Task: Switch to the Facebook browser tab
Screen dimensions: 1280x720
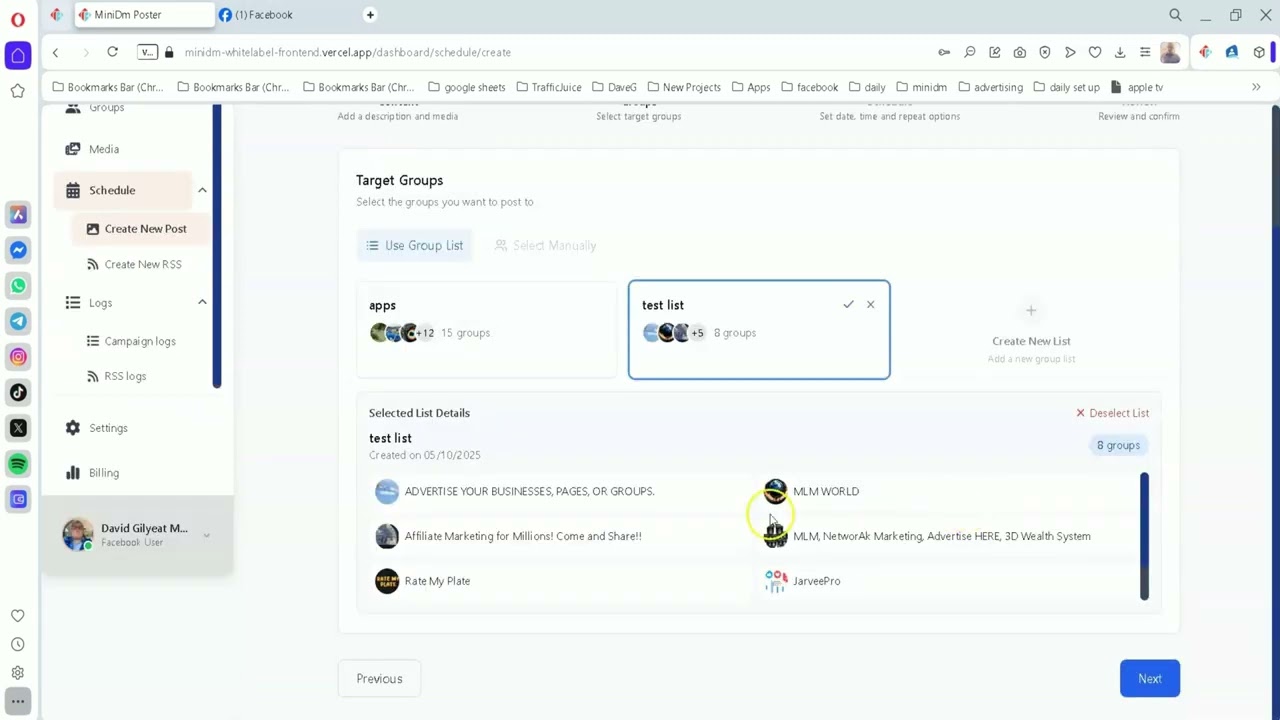Action: [x=263, y=15]
